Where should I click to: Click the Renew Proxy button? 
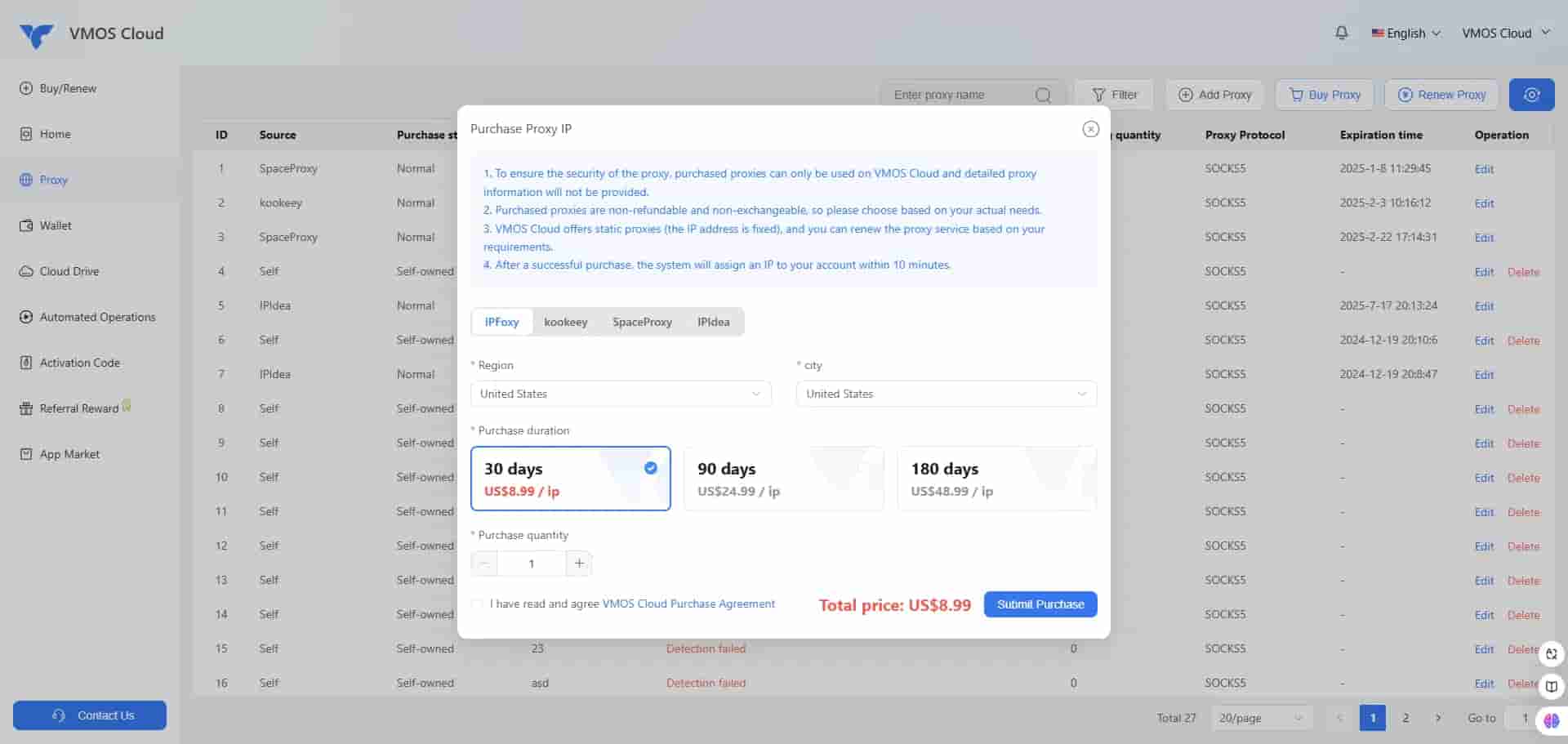coord(1441,95)
